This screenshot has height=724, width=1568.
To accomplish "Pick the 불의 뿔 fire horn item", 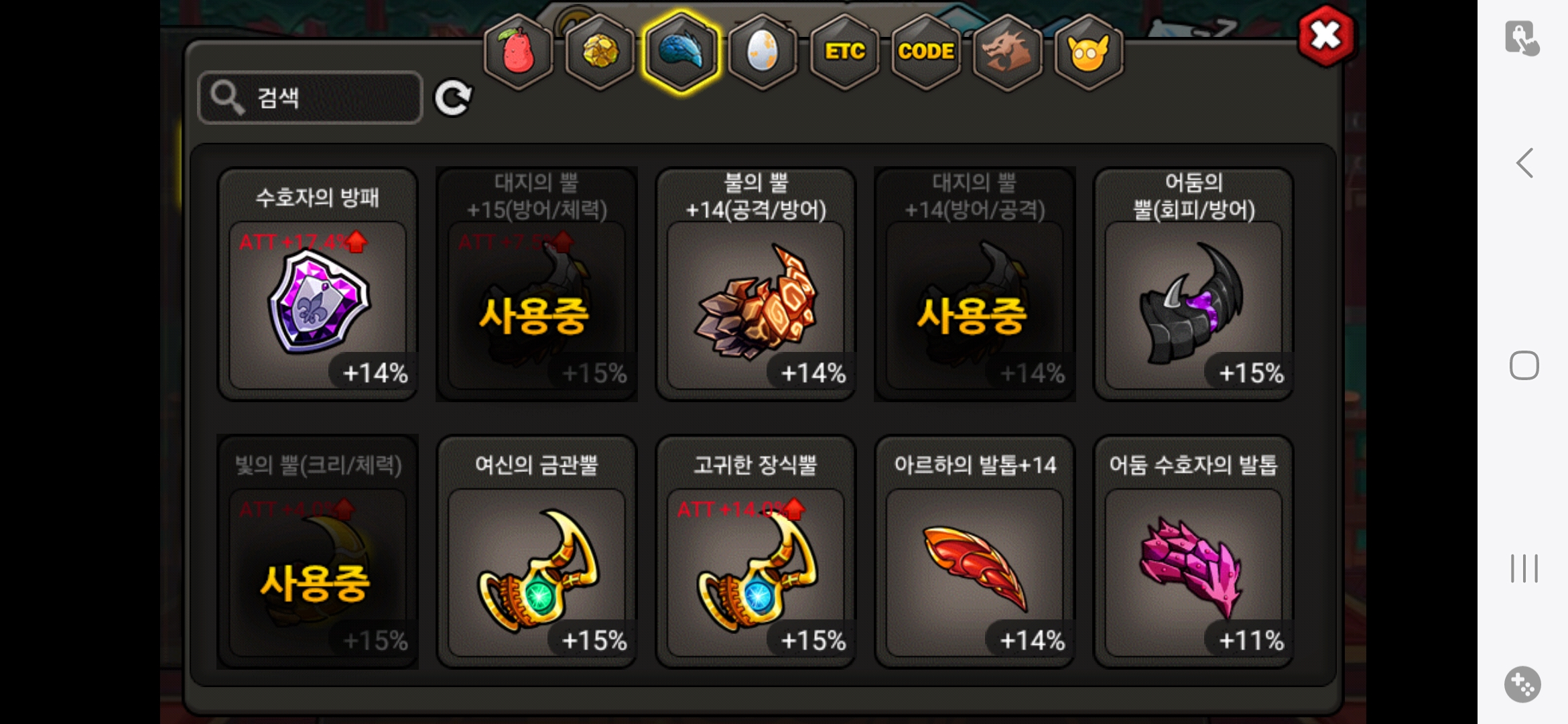I will 756,284.
